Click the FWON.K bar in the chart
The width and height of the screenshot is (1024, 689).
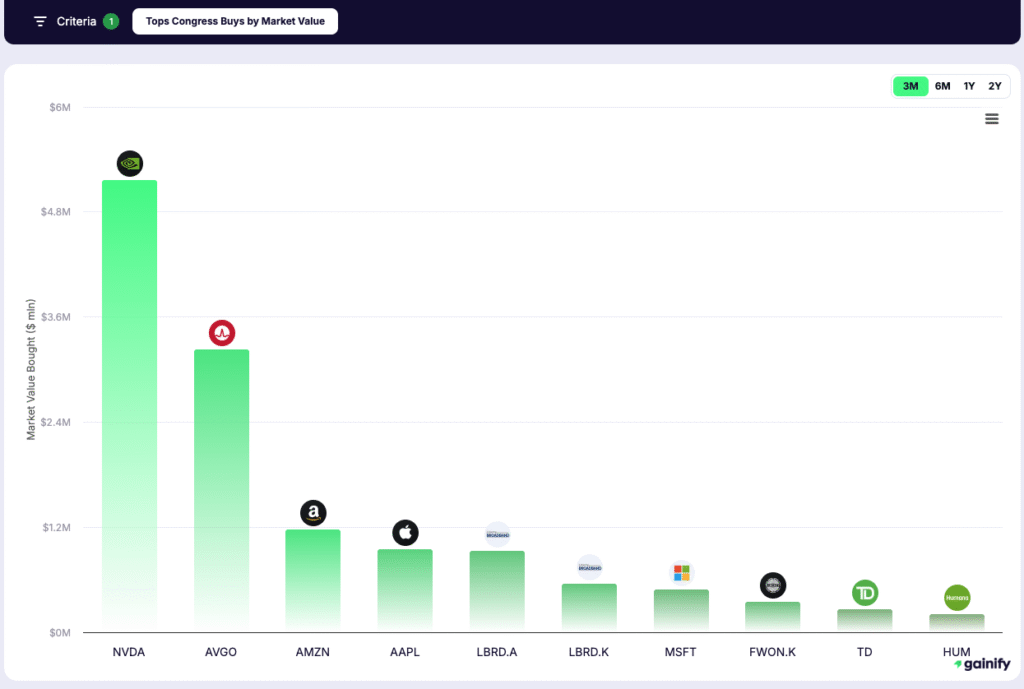773,617
